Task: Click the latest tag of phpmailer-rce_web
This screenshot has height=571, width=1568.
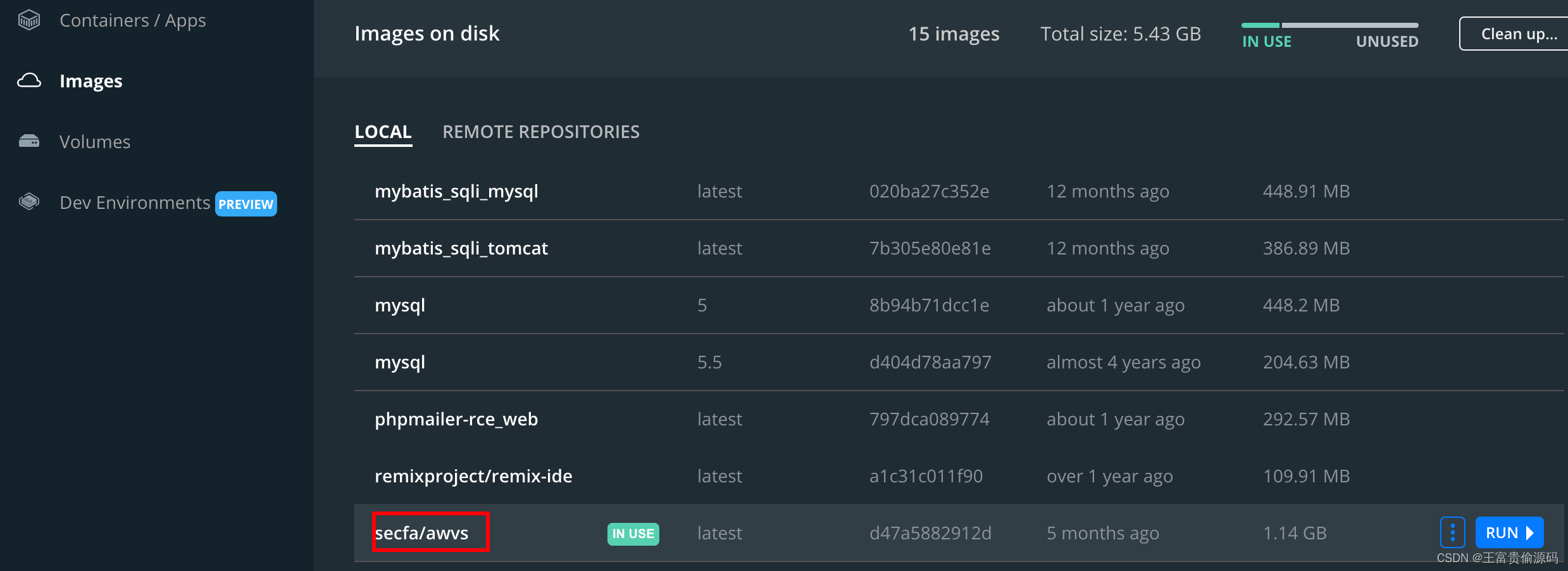Action: 719,419
